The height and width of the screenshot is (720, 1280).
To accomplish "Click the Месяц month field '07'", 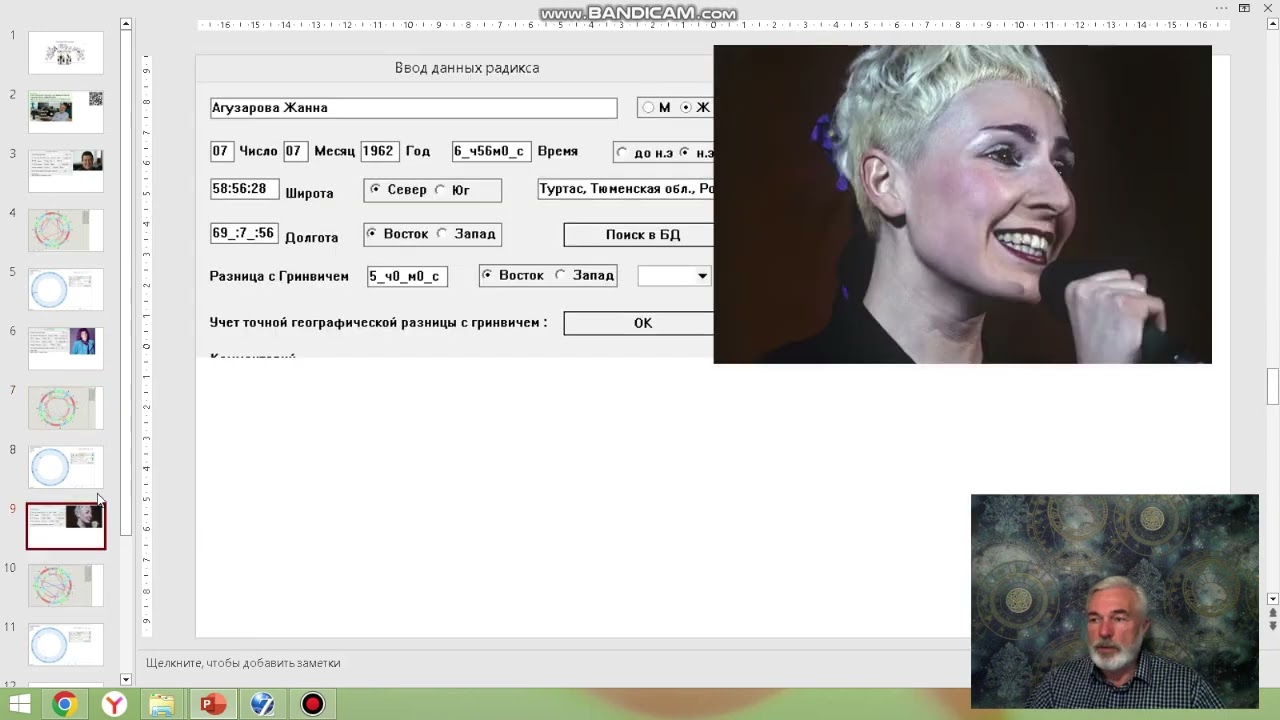I will coord(295,151).
